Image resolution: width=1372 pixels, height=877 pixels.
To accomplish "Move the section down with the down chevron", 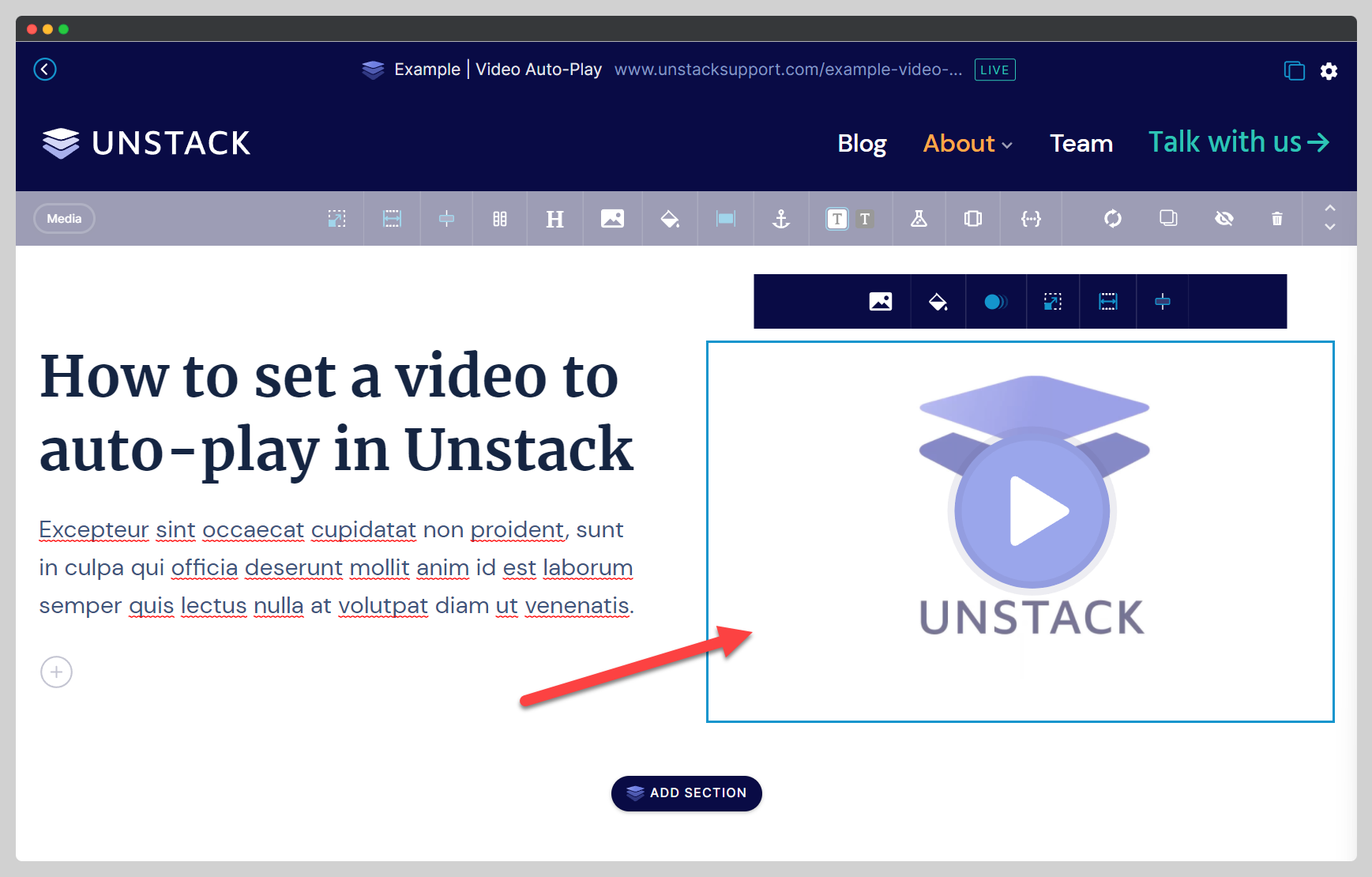I will [x=1330, y=228].
